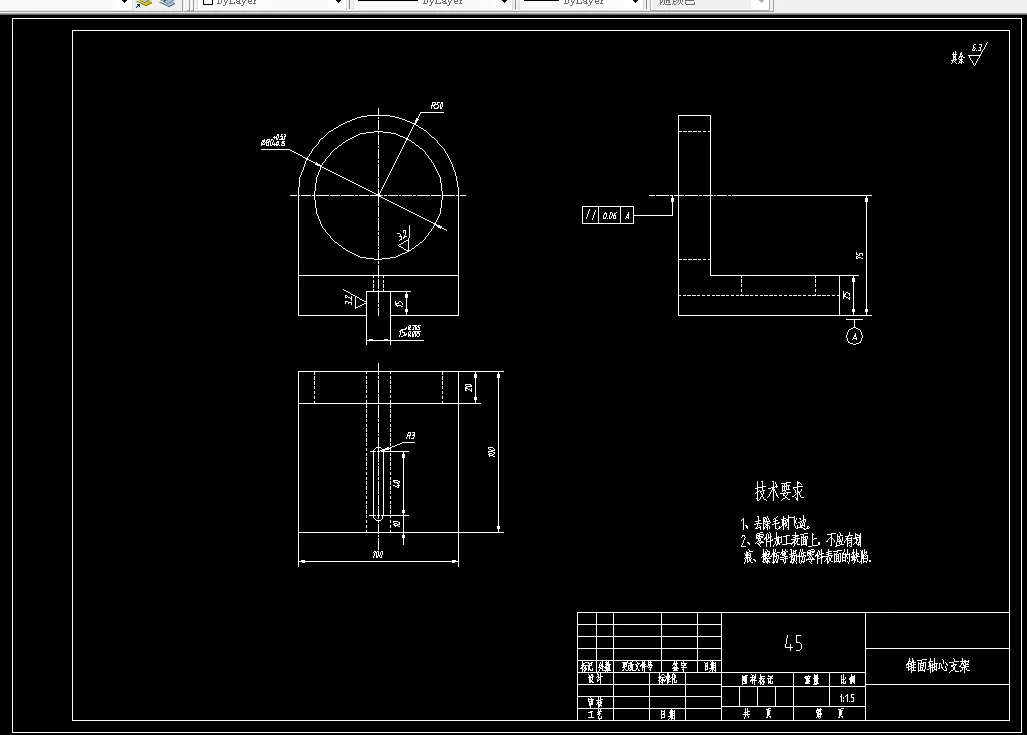Select the 重量 cell in the title block
This screenshot has height=735, width=1027.
[x=812, y=679]
